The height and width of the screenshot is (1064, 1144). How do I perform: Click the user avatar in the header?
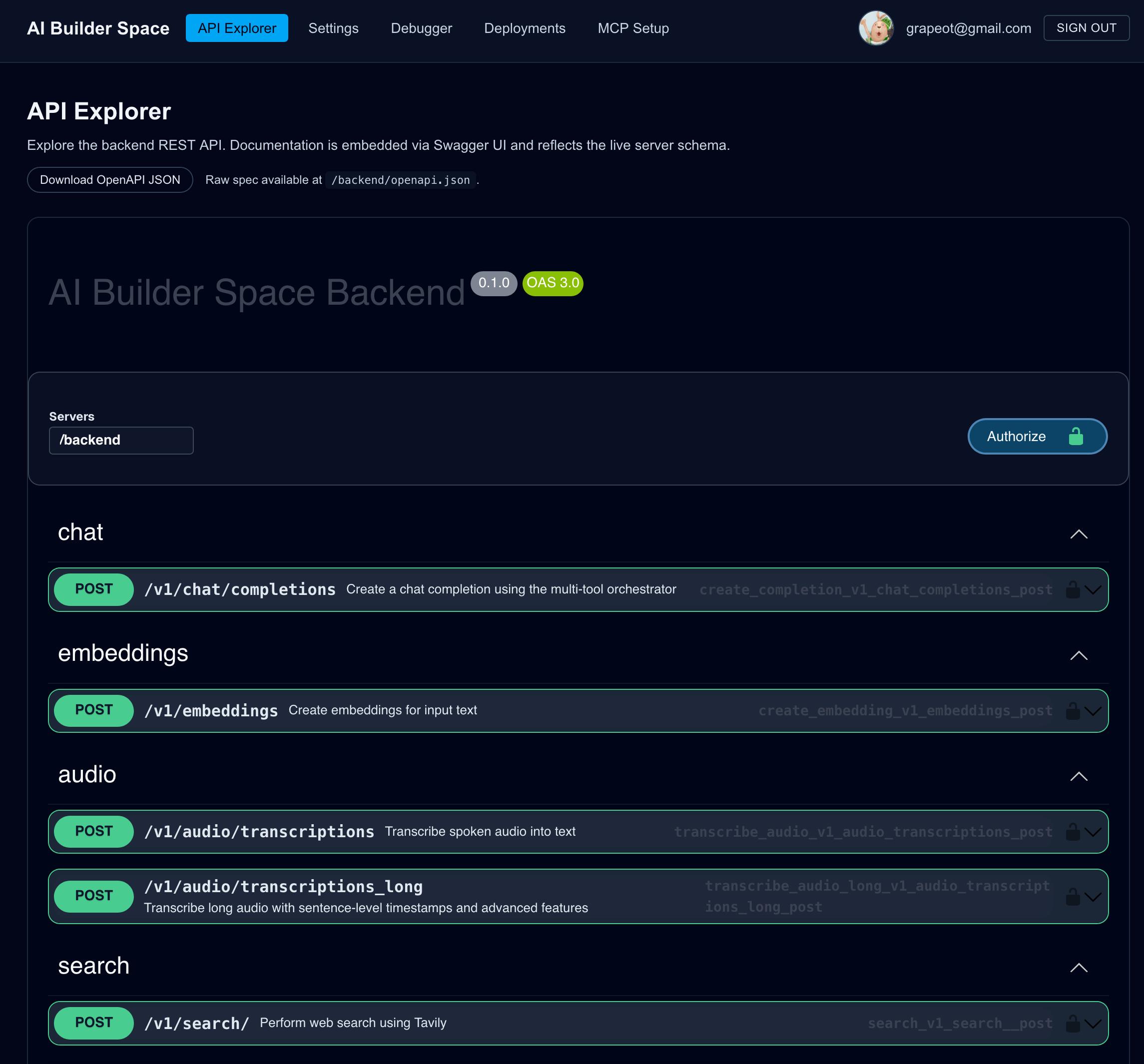point(876,27)
